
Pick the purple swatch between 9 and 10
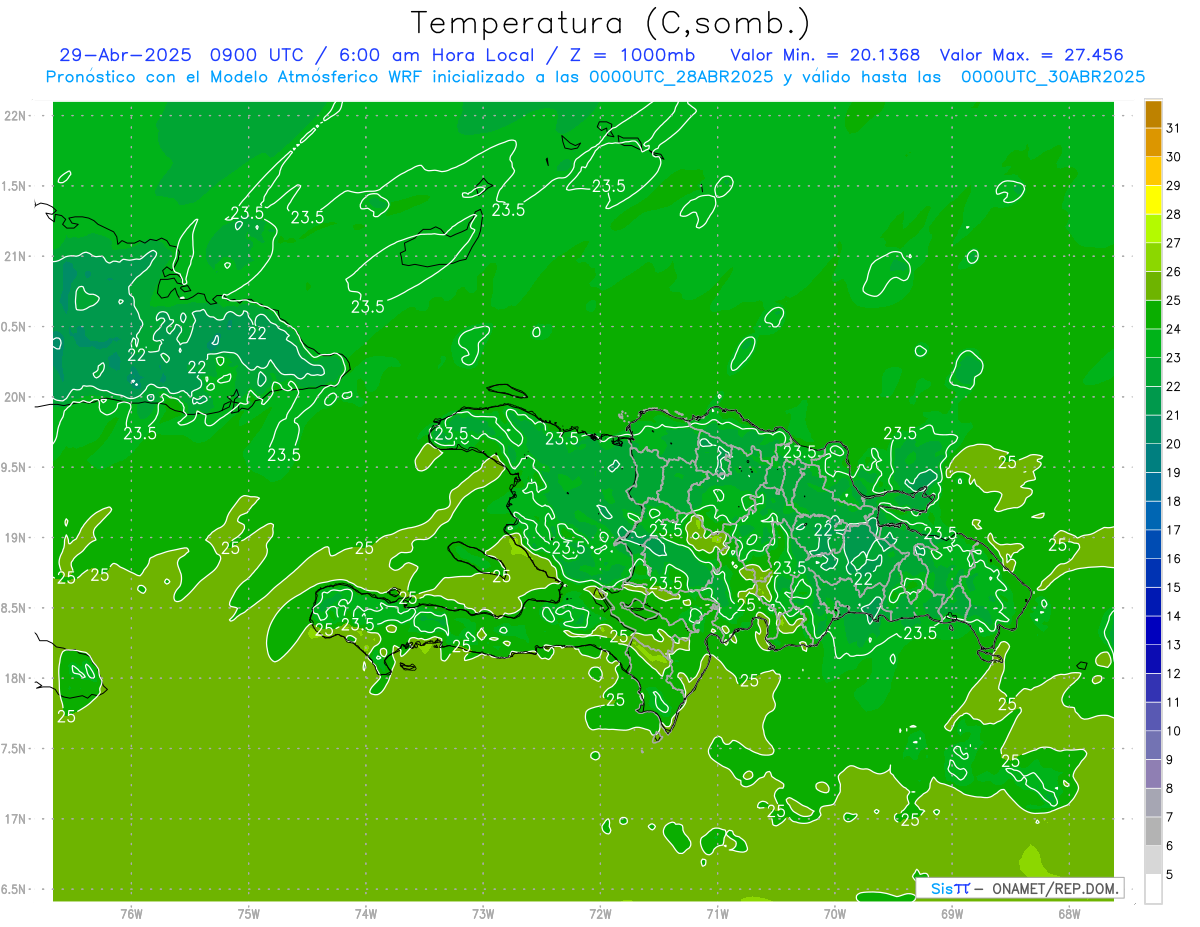1153,745
